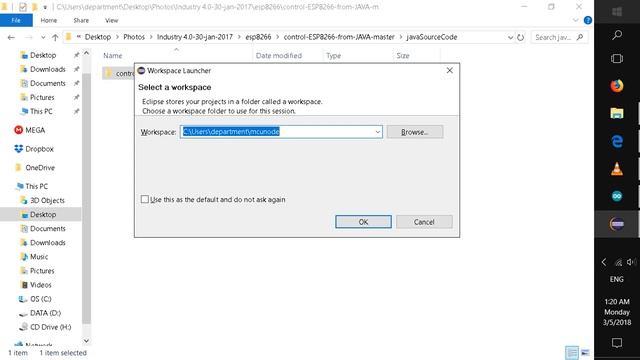Screen dimensions: 640x360
Task: Sort by Type column header
Action: coord(333,56)
